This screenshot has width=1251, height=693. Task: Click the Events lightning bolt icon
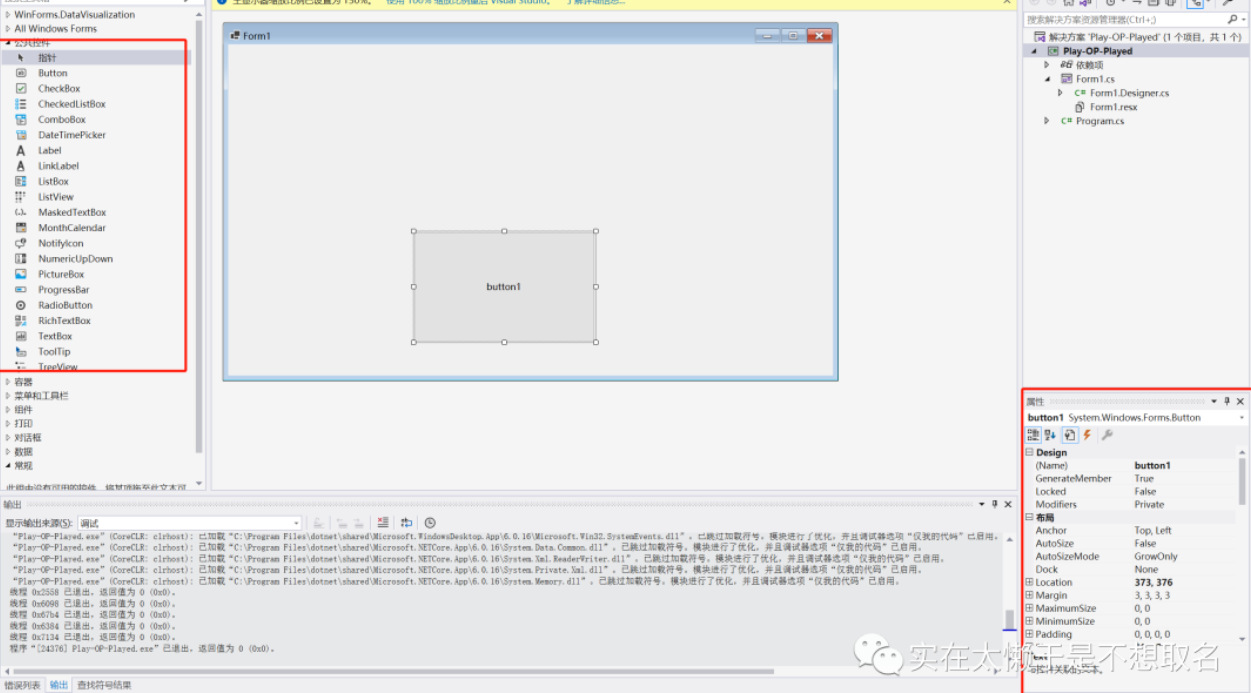[x=1088, y=435]
